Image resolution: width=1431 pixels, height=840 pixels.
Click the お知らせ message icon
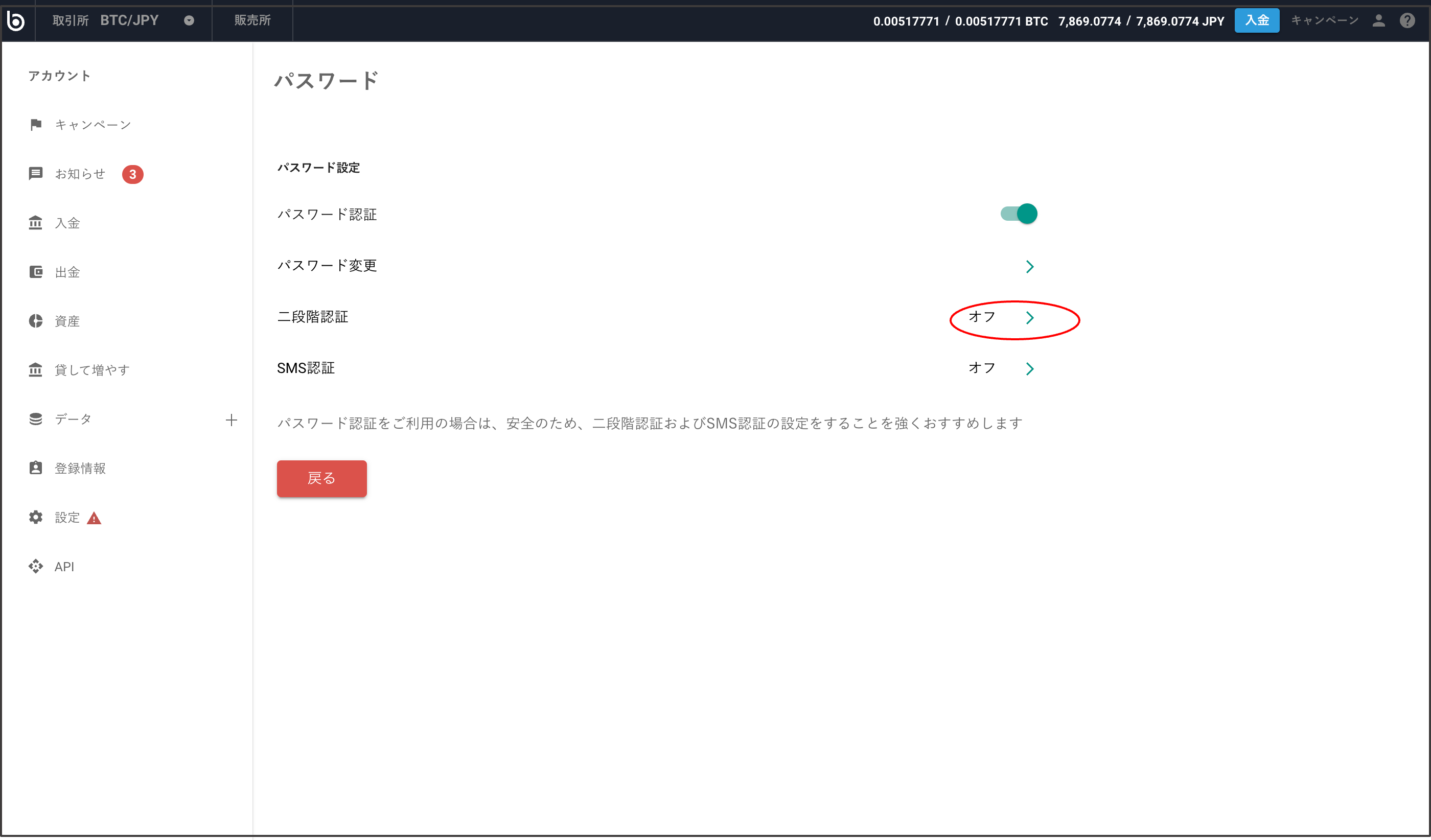pyautogui.click(x=36, y=174)
